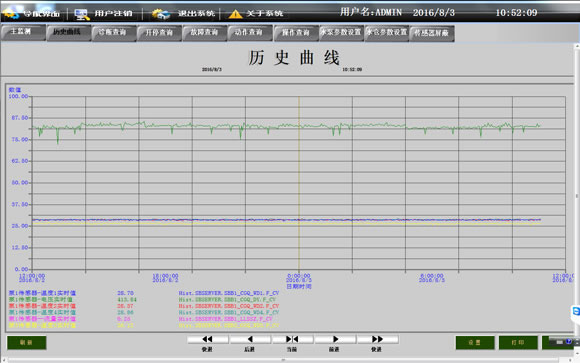580x363 pixels.
Task: Click the single right arrow step-forward button
Action: pyautogui.click(x=335, y=339)
